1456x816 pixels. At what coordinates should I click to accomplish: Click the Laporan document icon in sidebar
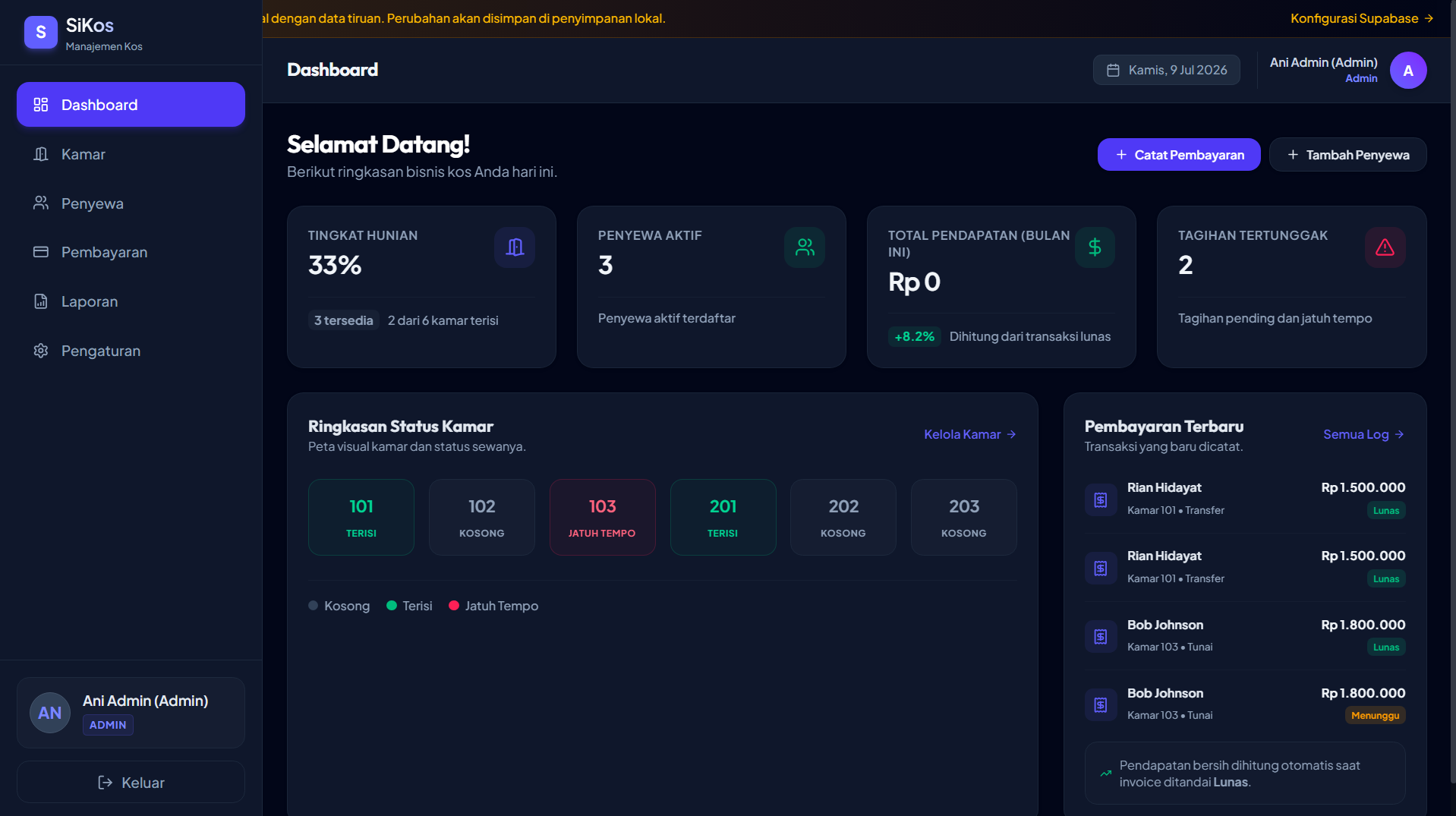(41, 301)
